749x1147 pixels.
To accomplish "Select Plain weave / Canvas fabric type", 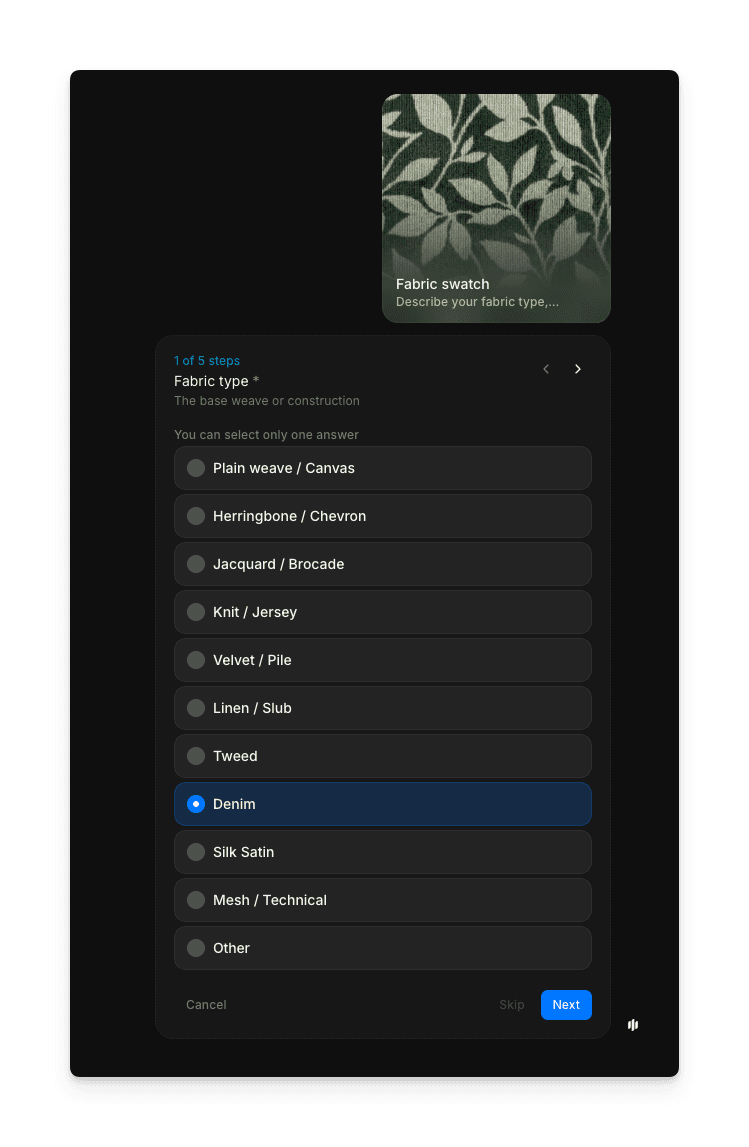I will (x=383, y=468).
